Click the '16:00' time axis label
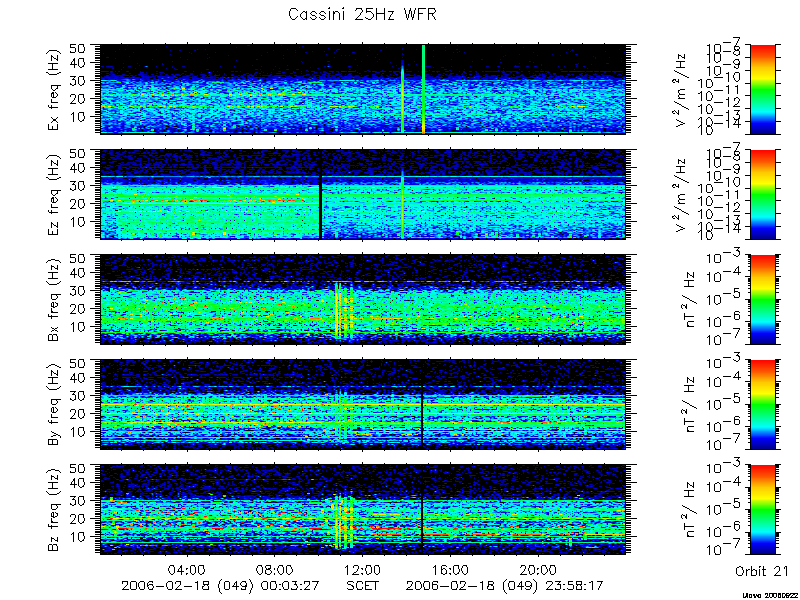The image size is (800, 600). pos(450,569)
